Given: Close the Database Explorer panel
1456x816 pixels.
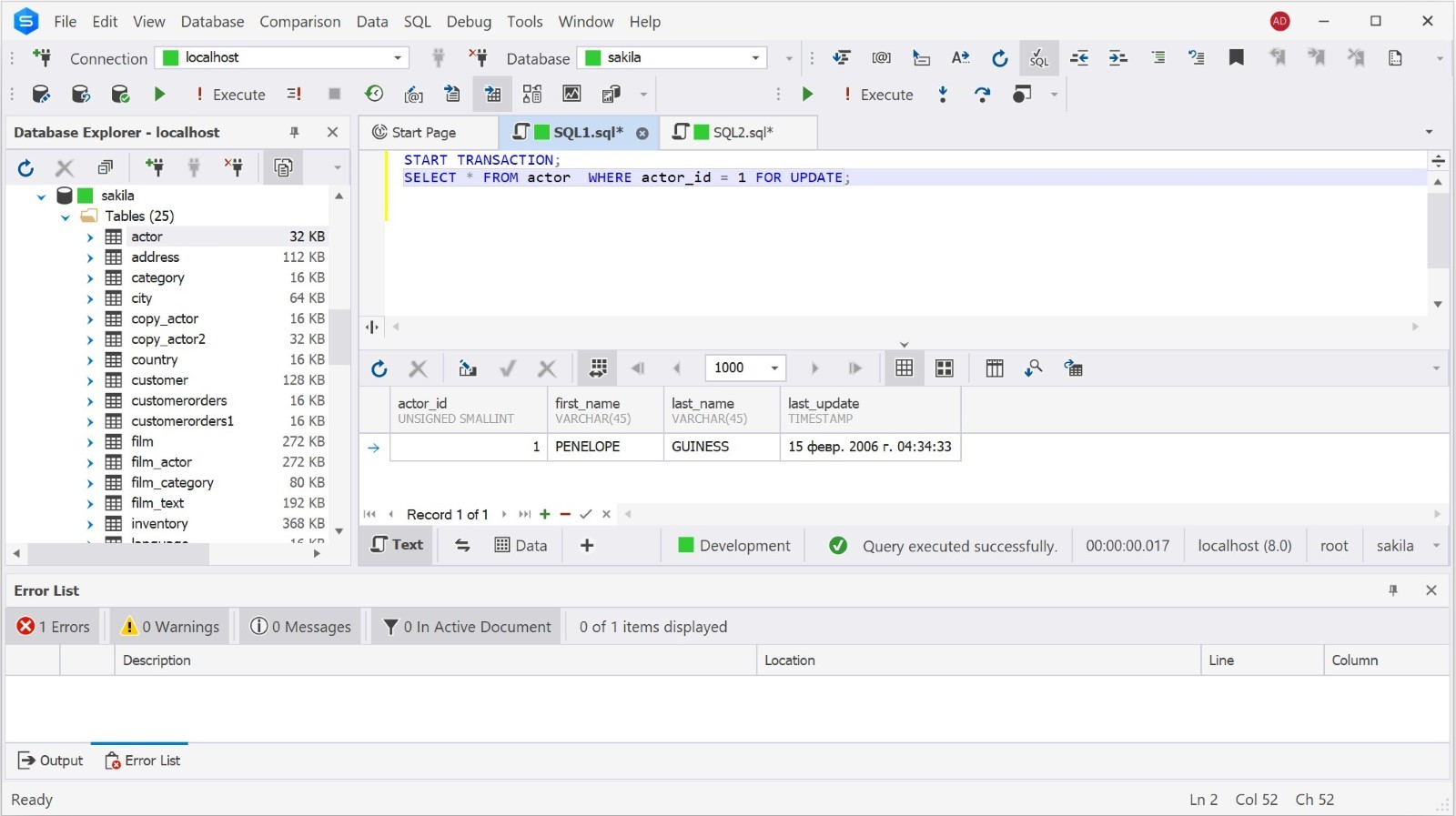Looking at the screenshot, I should (332, 133).
